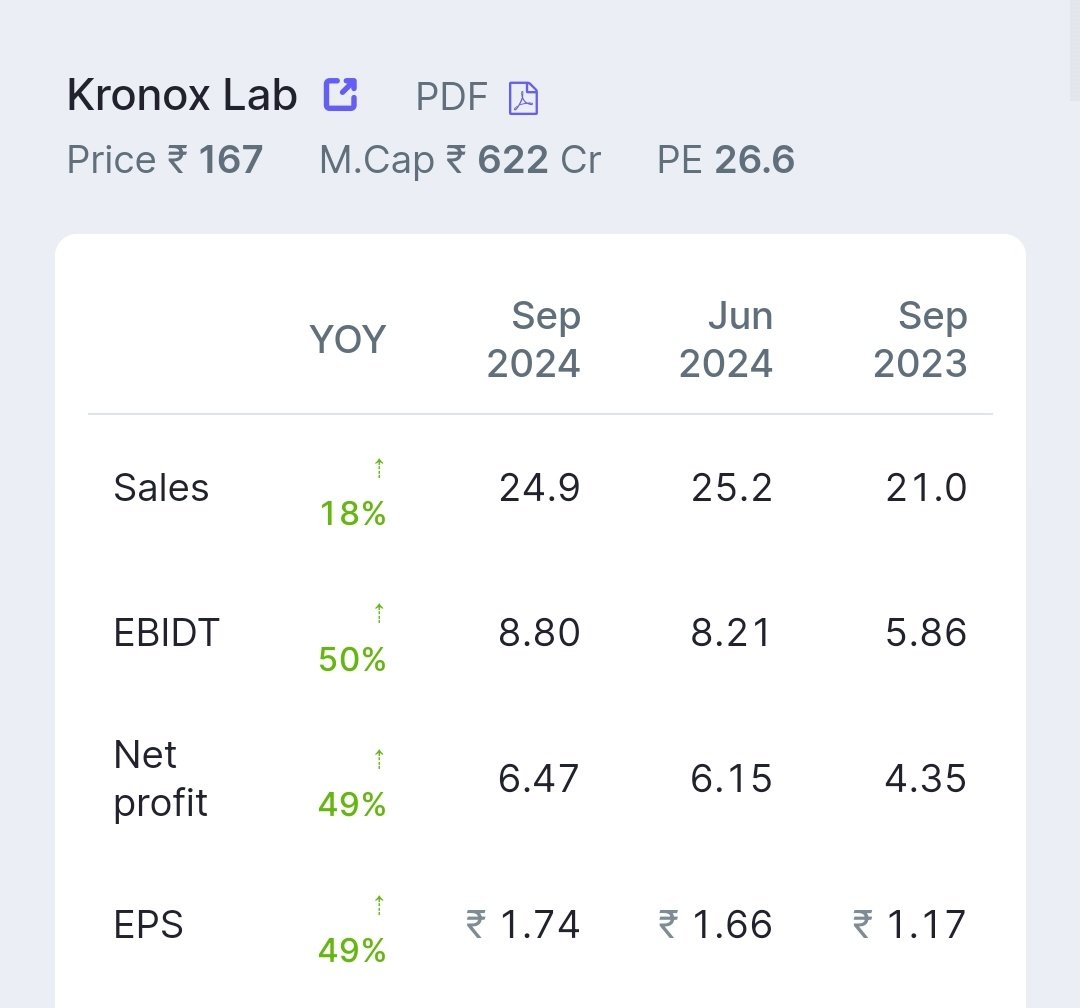Click the Kronox Lab company name
The height and width of the screenshot is (1008, 1080).
[x=182, y=94]
